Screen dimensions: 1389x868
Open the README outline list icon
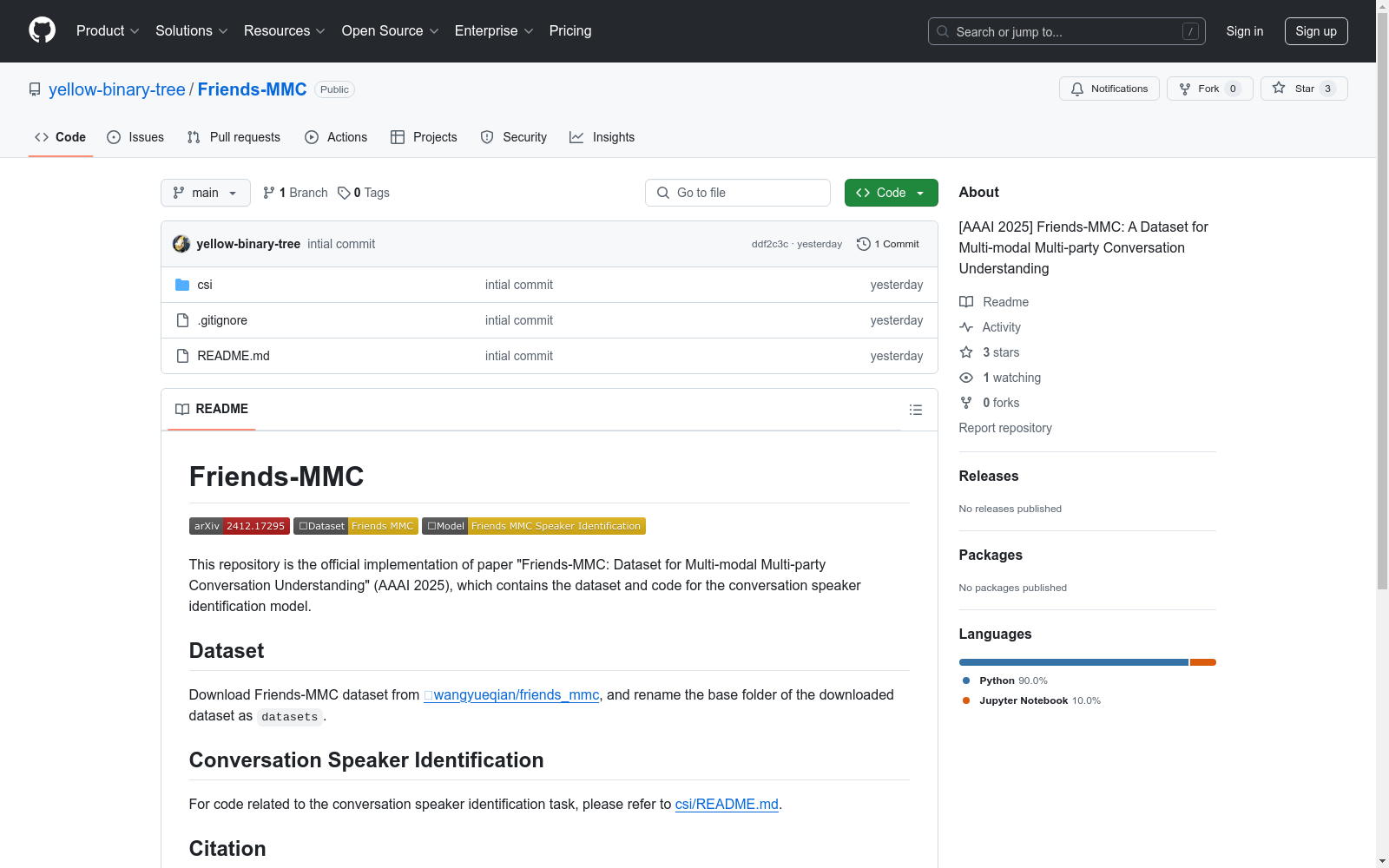tap(915, 410)
